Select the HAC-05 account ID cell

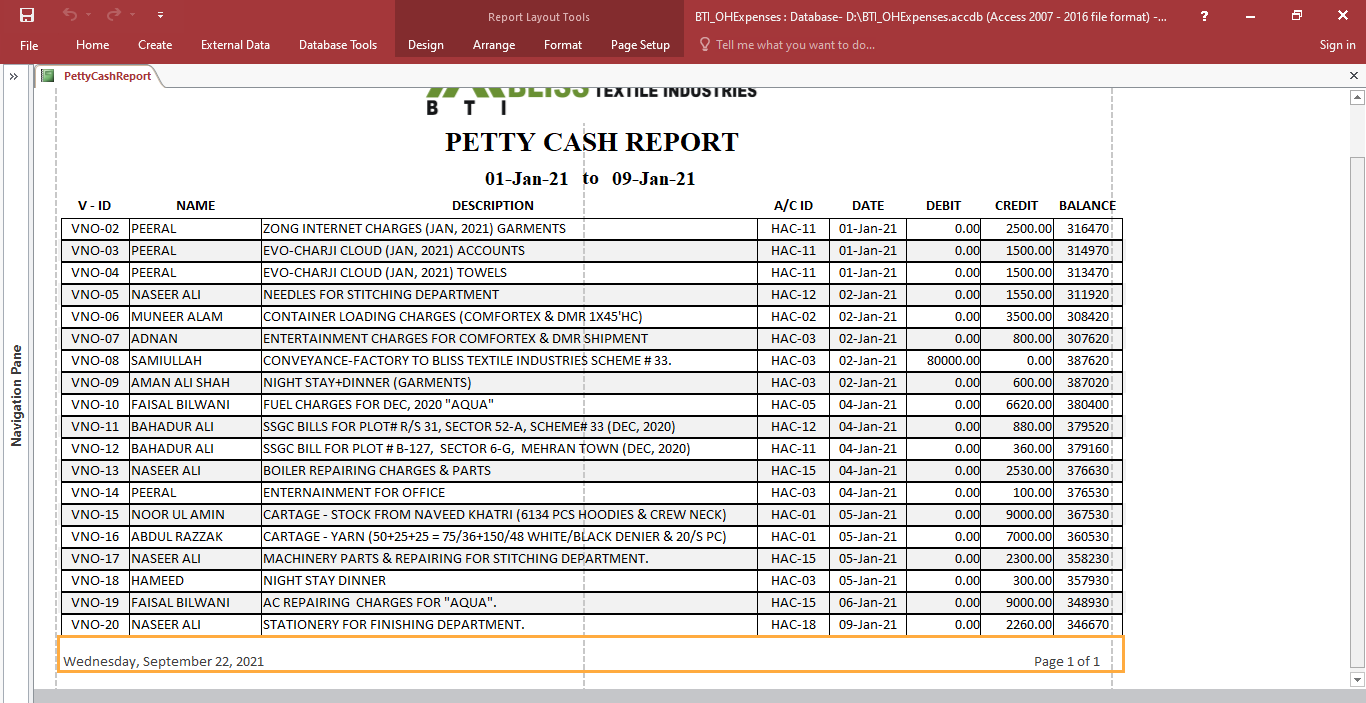click(793, 405)
